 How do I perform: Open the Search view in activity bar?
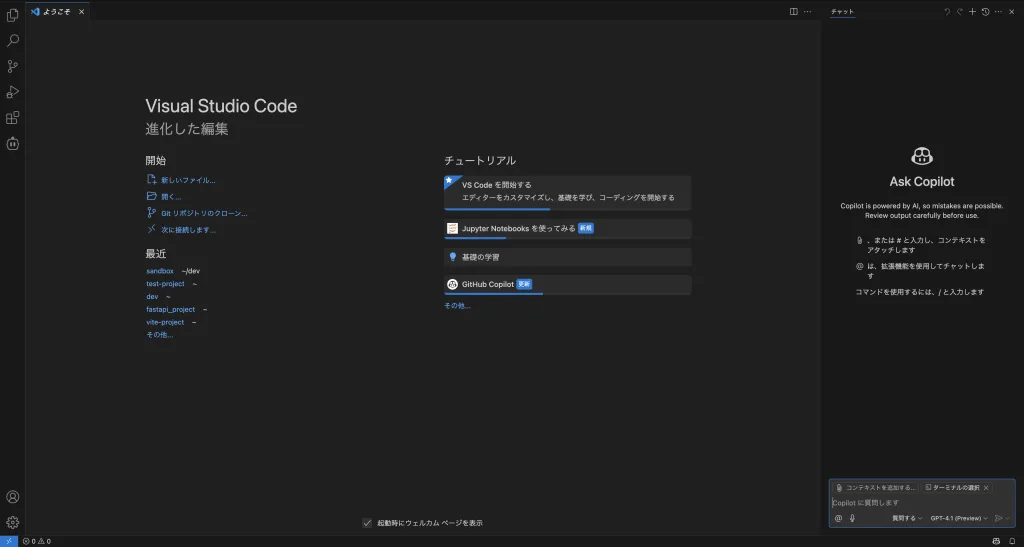[x=12, y=40]
